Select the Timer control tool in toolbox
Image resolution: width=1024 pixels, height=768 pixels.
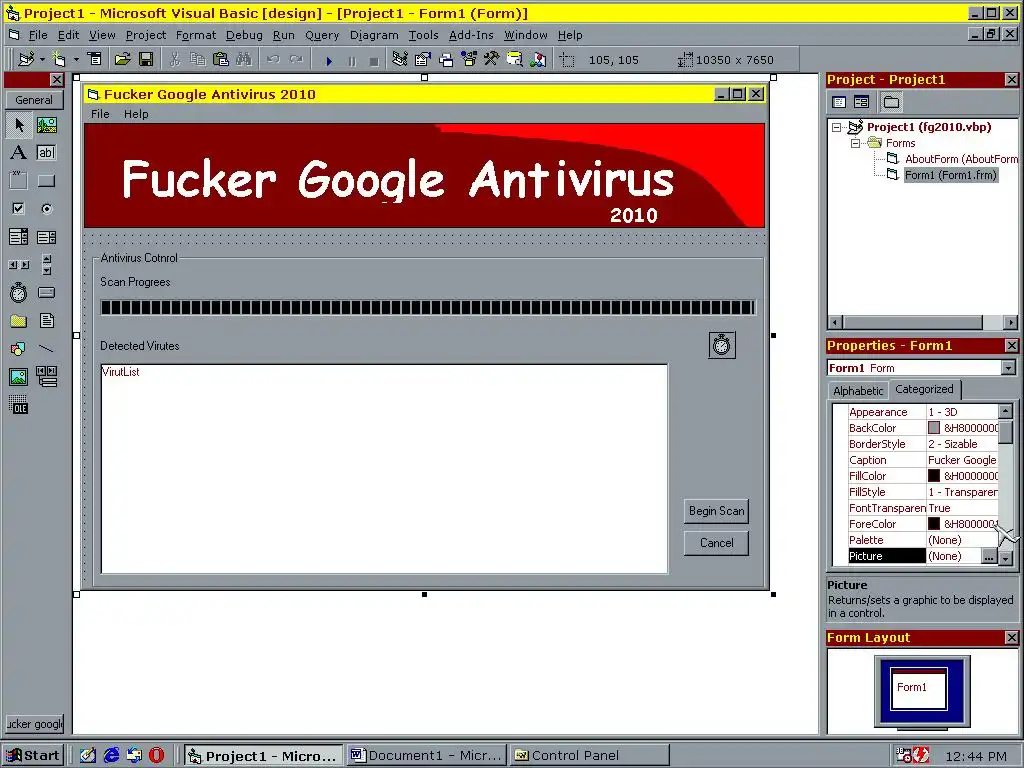click(x=19, y=293)
